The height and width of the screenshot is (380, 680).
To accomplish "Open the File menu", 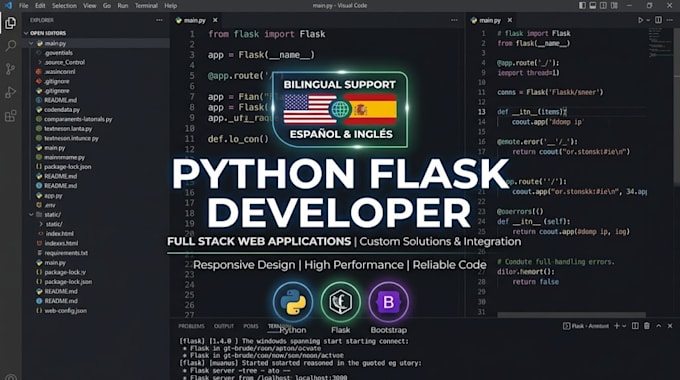I will (x=23, y=6).
